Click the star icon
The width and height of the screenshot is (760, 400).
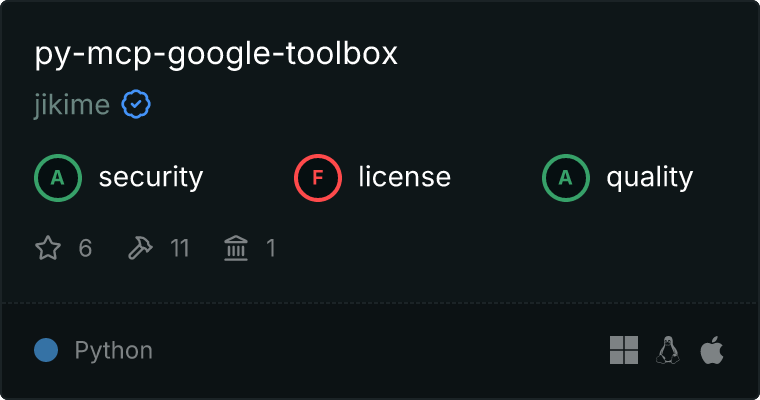(x=48, y=248)
